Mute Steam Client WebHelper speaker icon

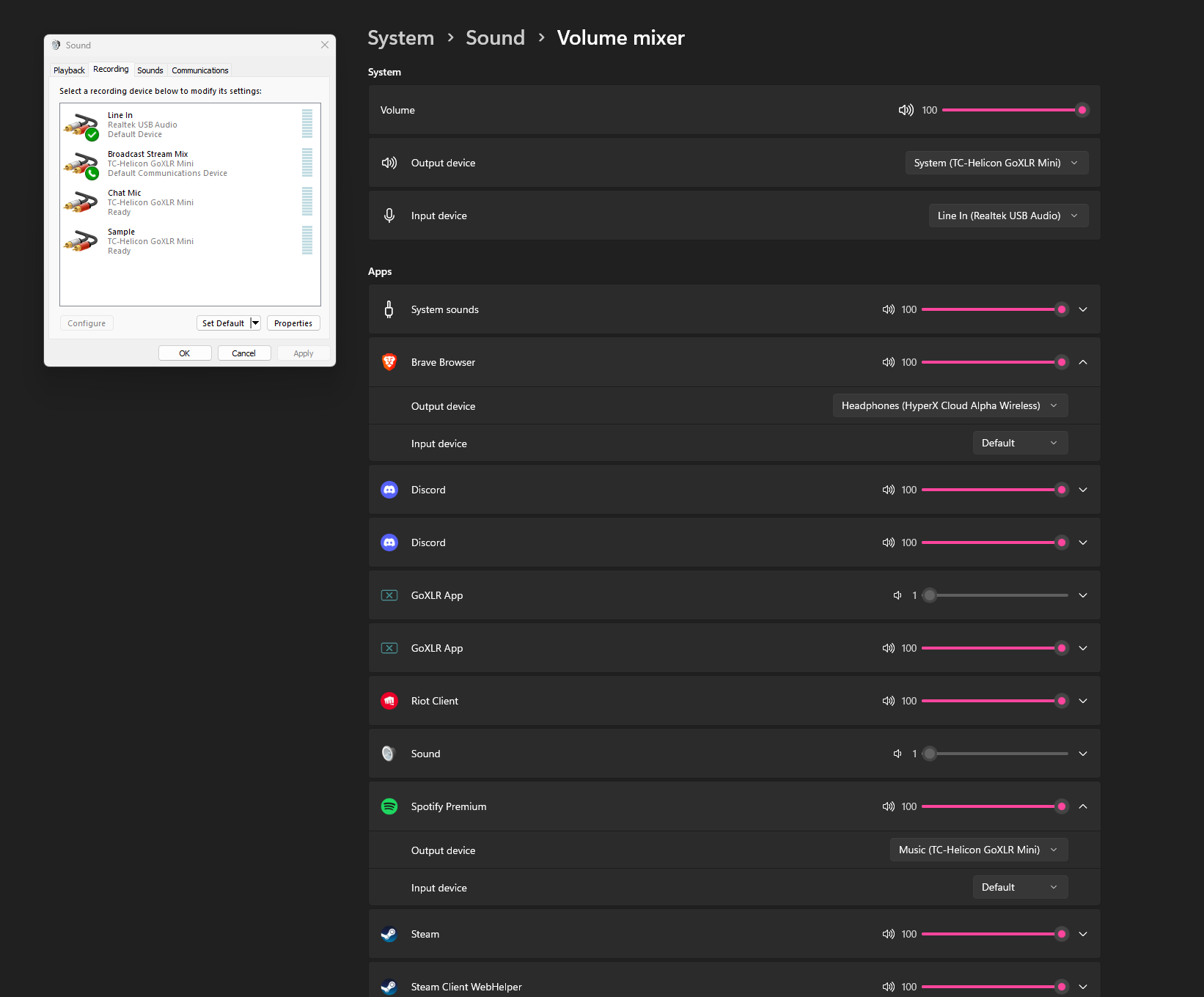click(x=888, y=987)
